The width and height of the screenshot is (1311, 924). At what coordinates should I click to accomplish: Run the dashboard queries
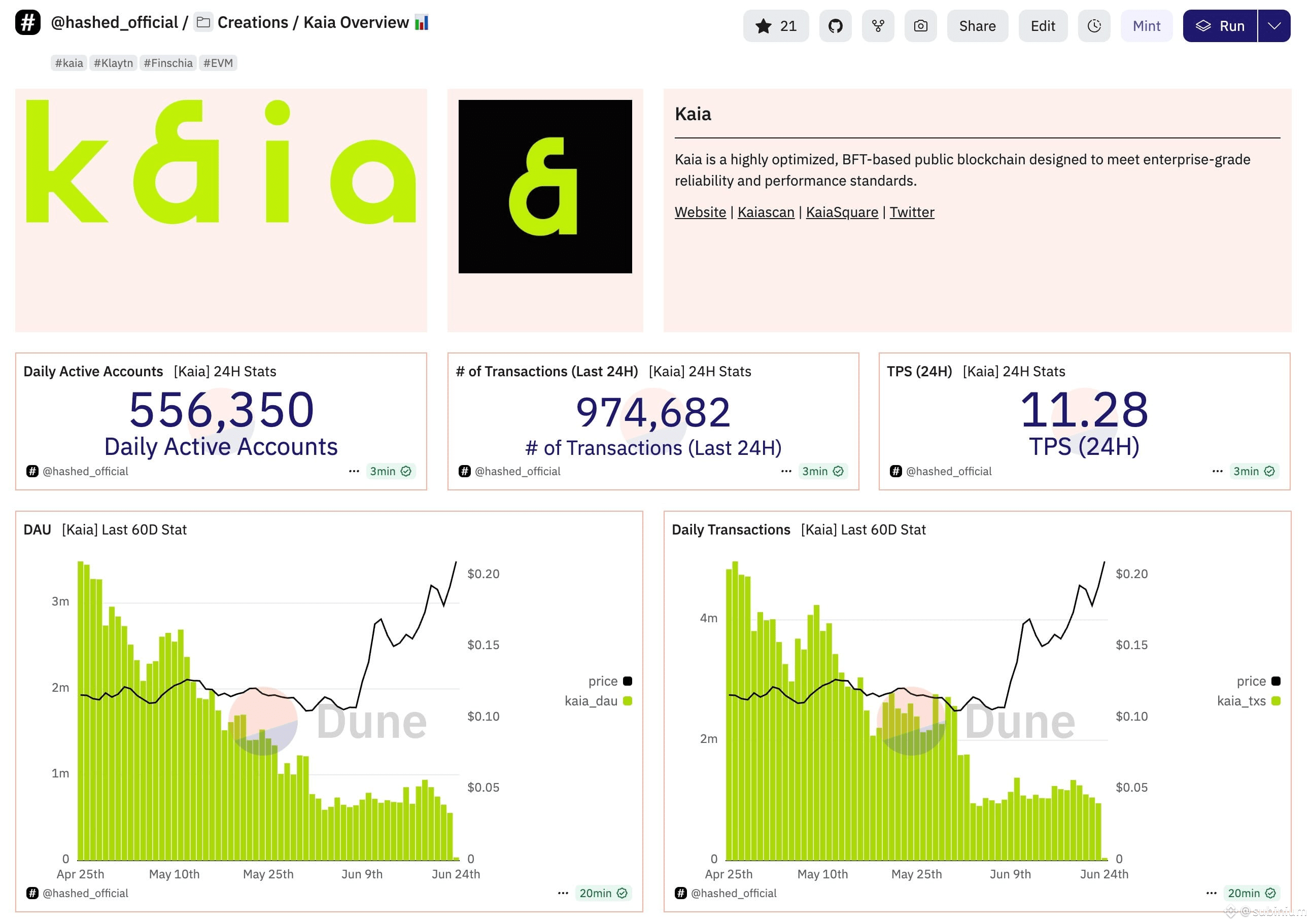click(1220, 26)
